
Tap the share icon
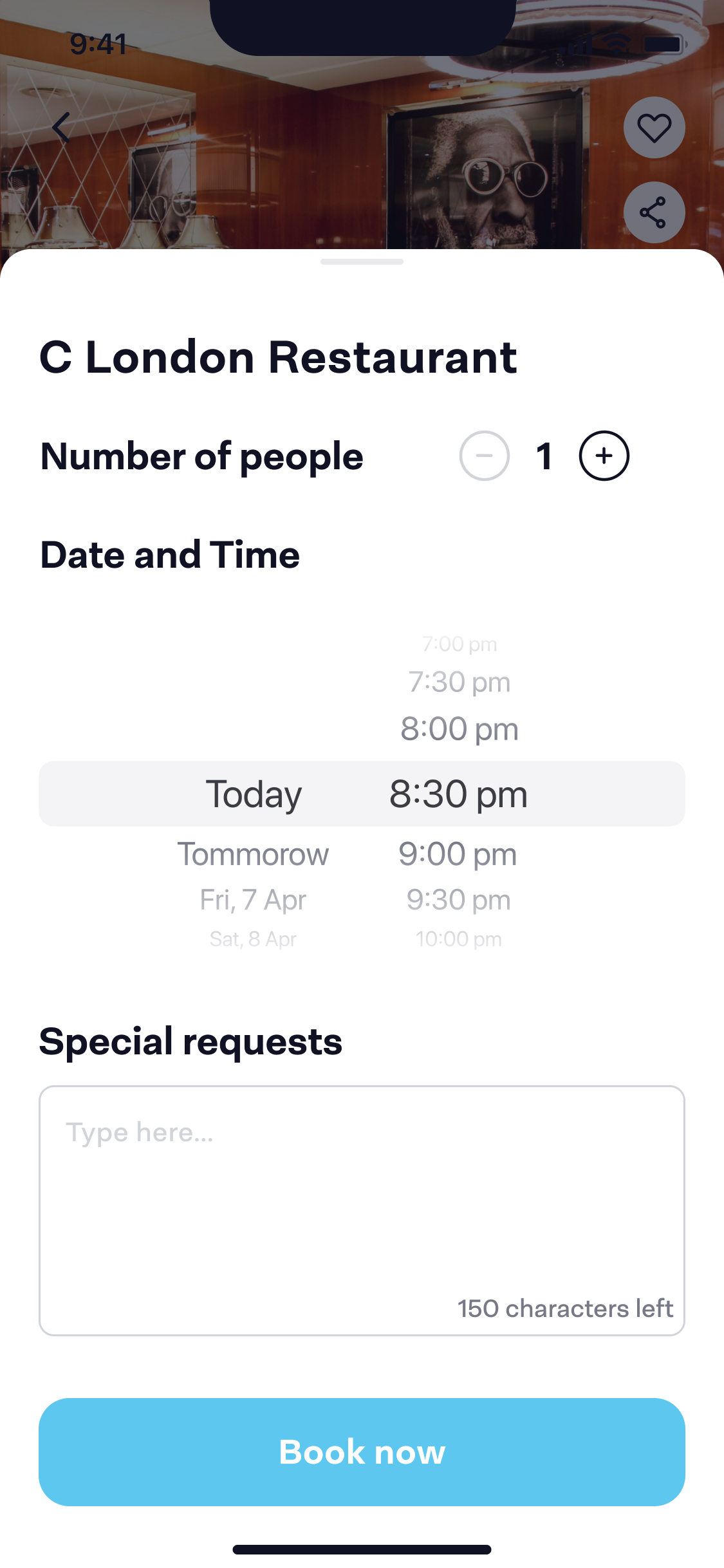point(654,212)
